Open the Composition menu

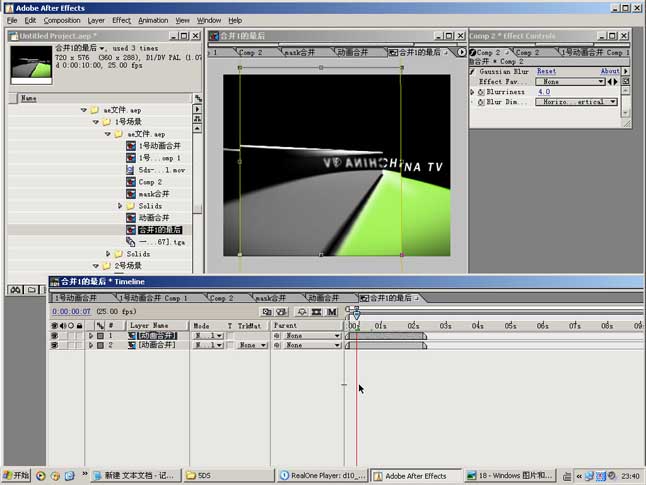(62, 20)
